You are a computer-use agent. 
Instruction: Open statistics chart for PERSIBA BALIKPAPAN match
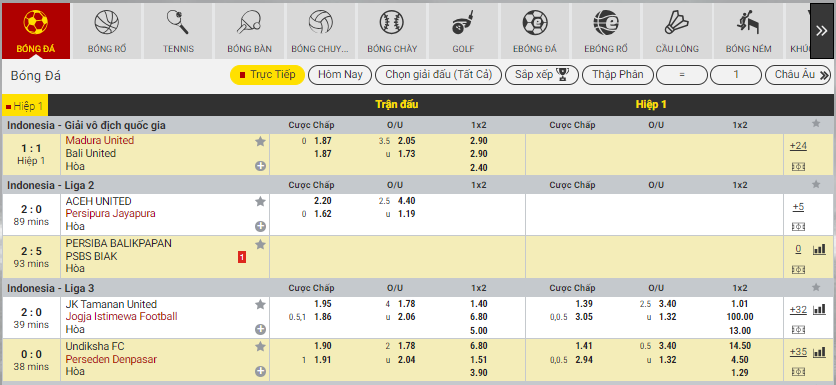click(819, 249)
